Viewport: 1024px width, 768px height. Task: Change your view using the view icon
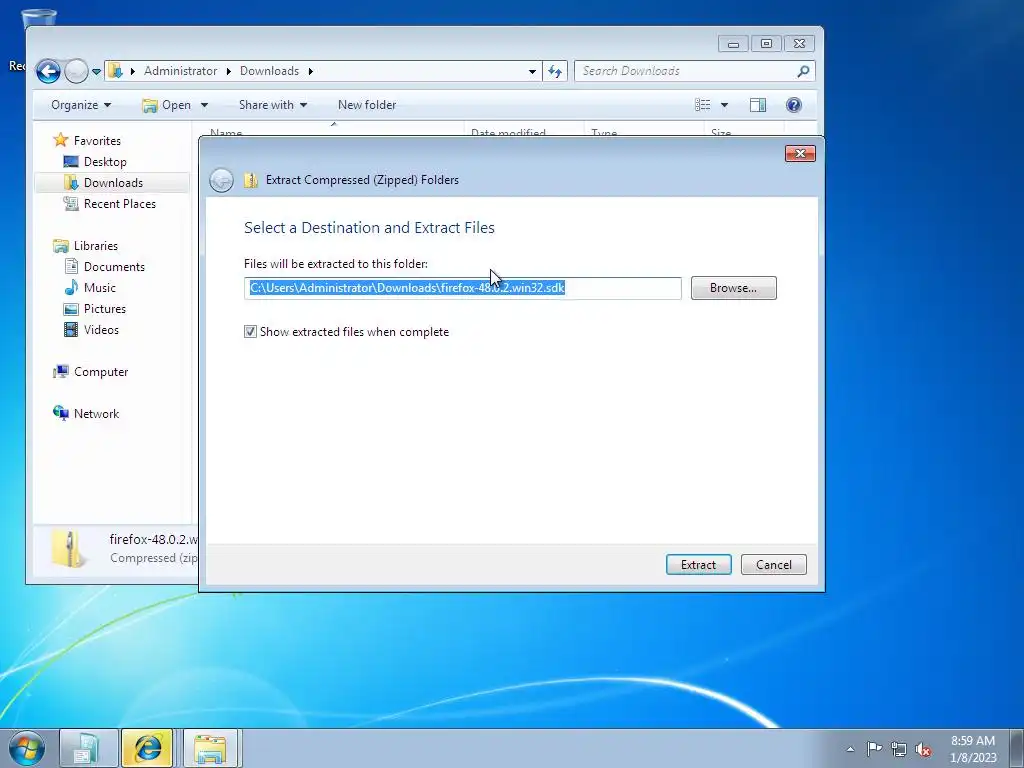pos(703,105)
